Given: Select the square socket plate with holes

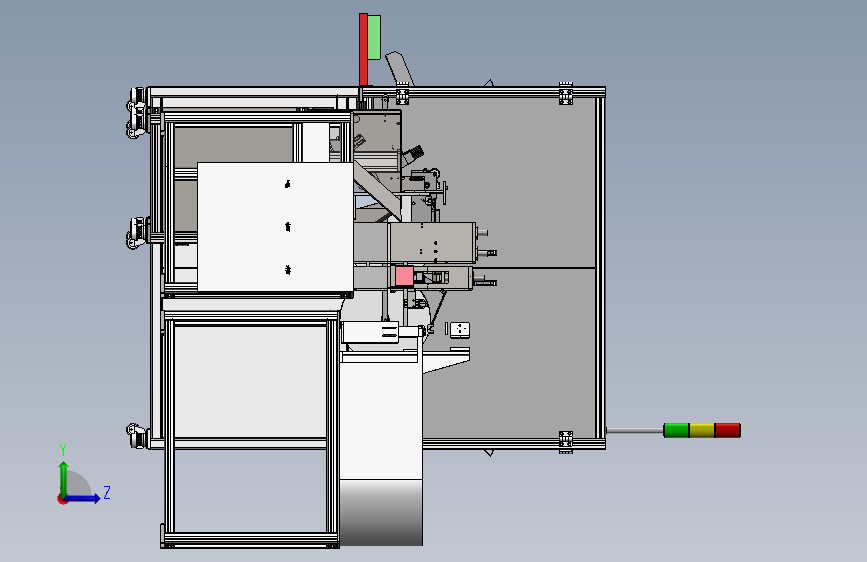Looking at the screenshot, I should tap(460, 329).
